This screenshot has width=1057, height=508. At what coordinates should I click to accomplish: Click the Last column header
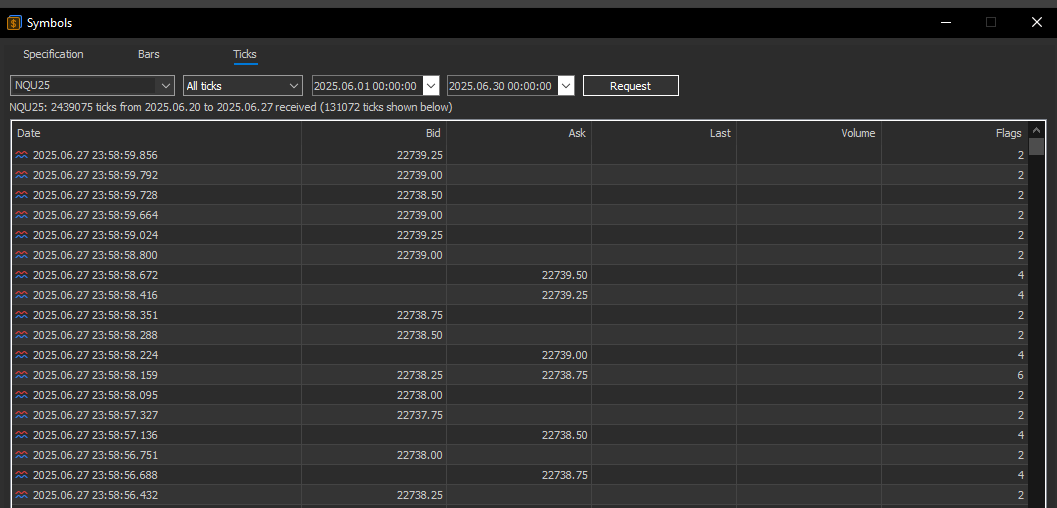tap(663, 133)
